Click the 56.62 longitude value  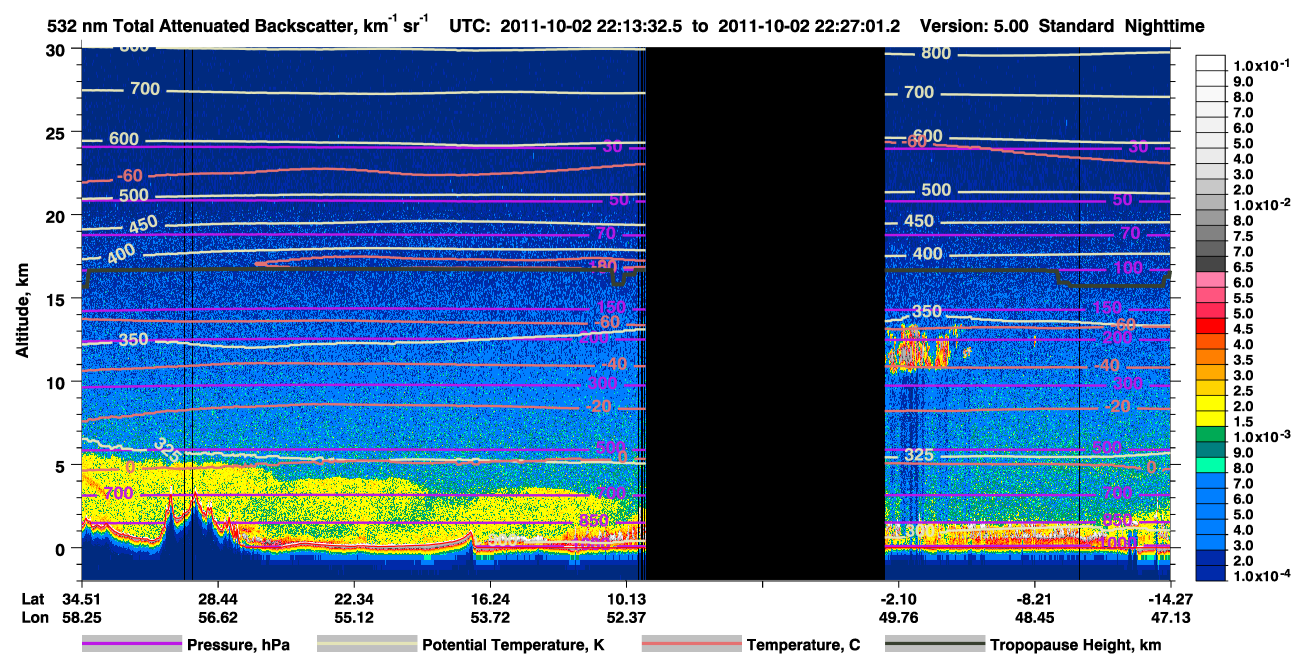pos(218,617)
